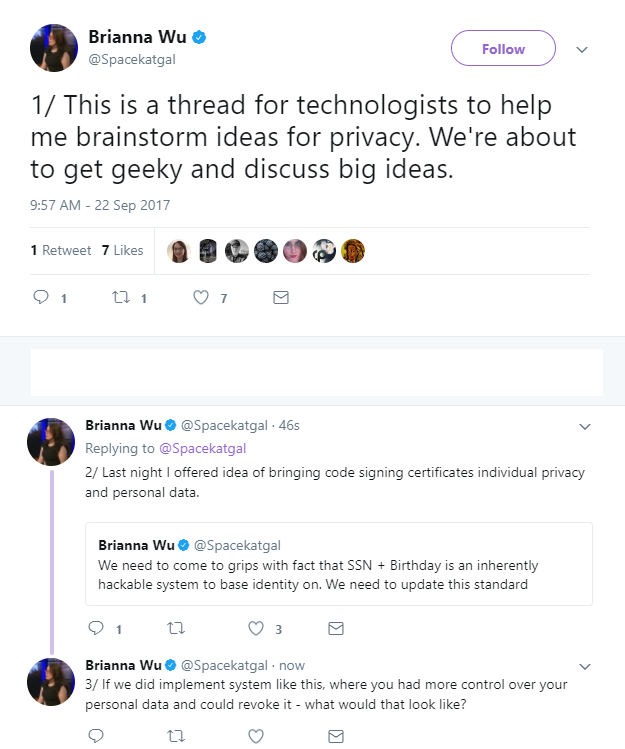Expand options chevron on the 2/ tweet
625x749 pixels.
coord(585,427)
